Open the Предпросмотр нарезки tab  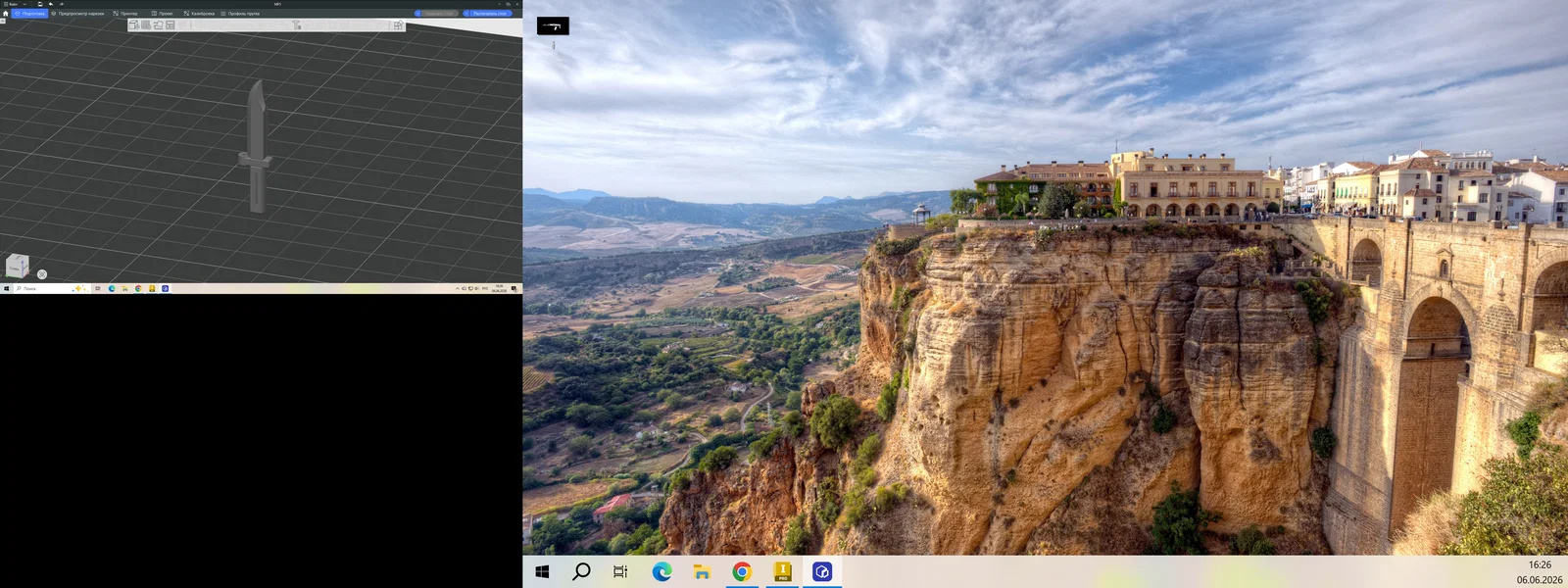coord(77,14)
